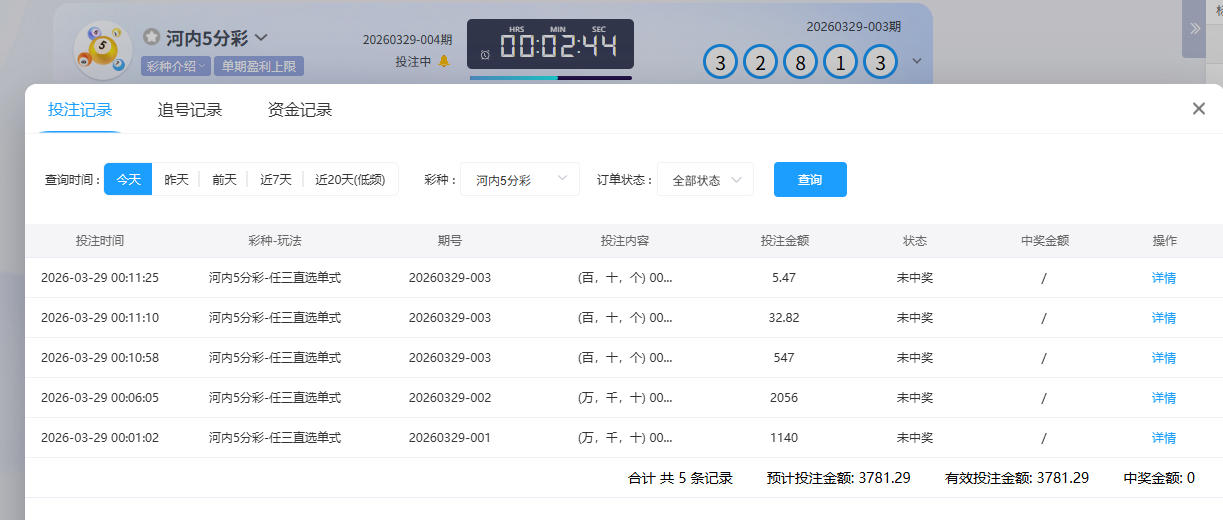Click the blue 查询 button
Screen dimensions: 1223x520
tap(810, 180)
